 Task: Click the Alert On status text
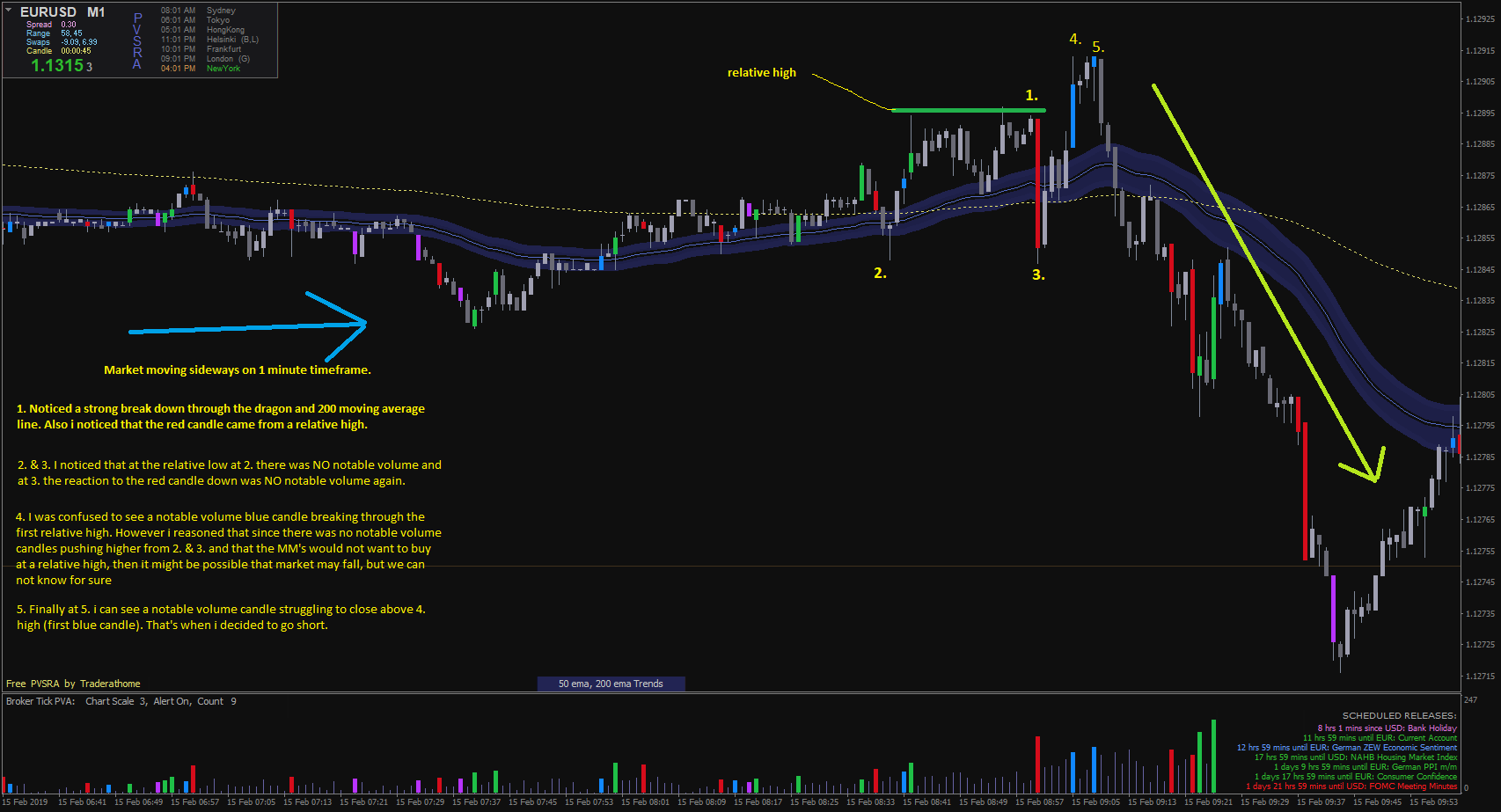(x=172, y=701)
